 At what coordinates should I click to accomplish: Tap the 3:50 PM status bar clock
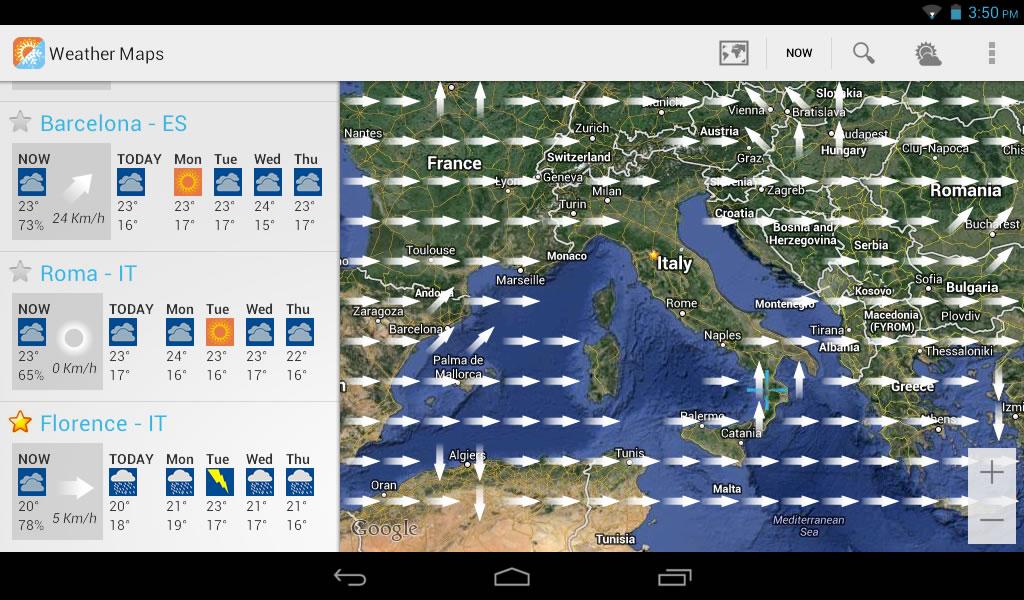[x=993, y=12]
